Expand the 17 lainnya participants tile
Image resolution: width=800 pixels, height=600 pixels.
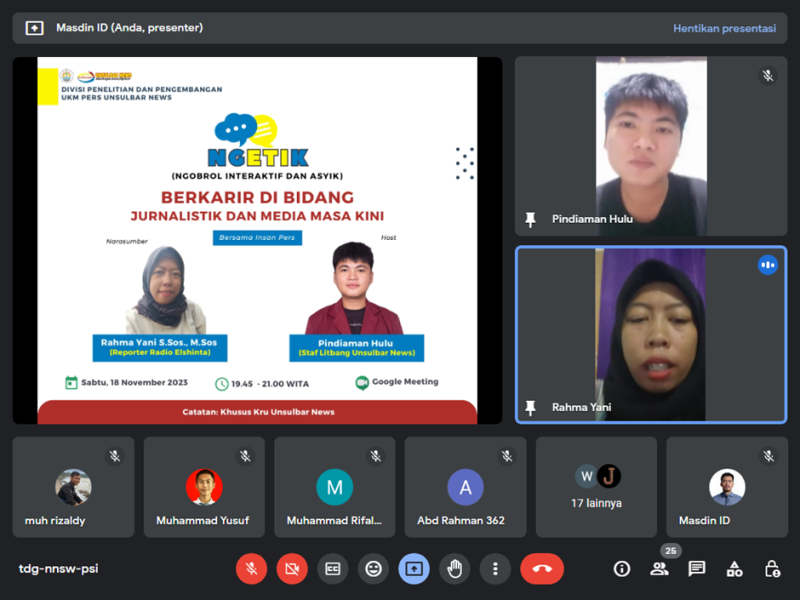point(596,487)
